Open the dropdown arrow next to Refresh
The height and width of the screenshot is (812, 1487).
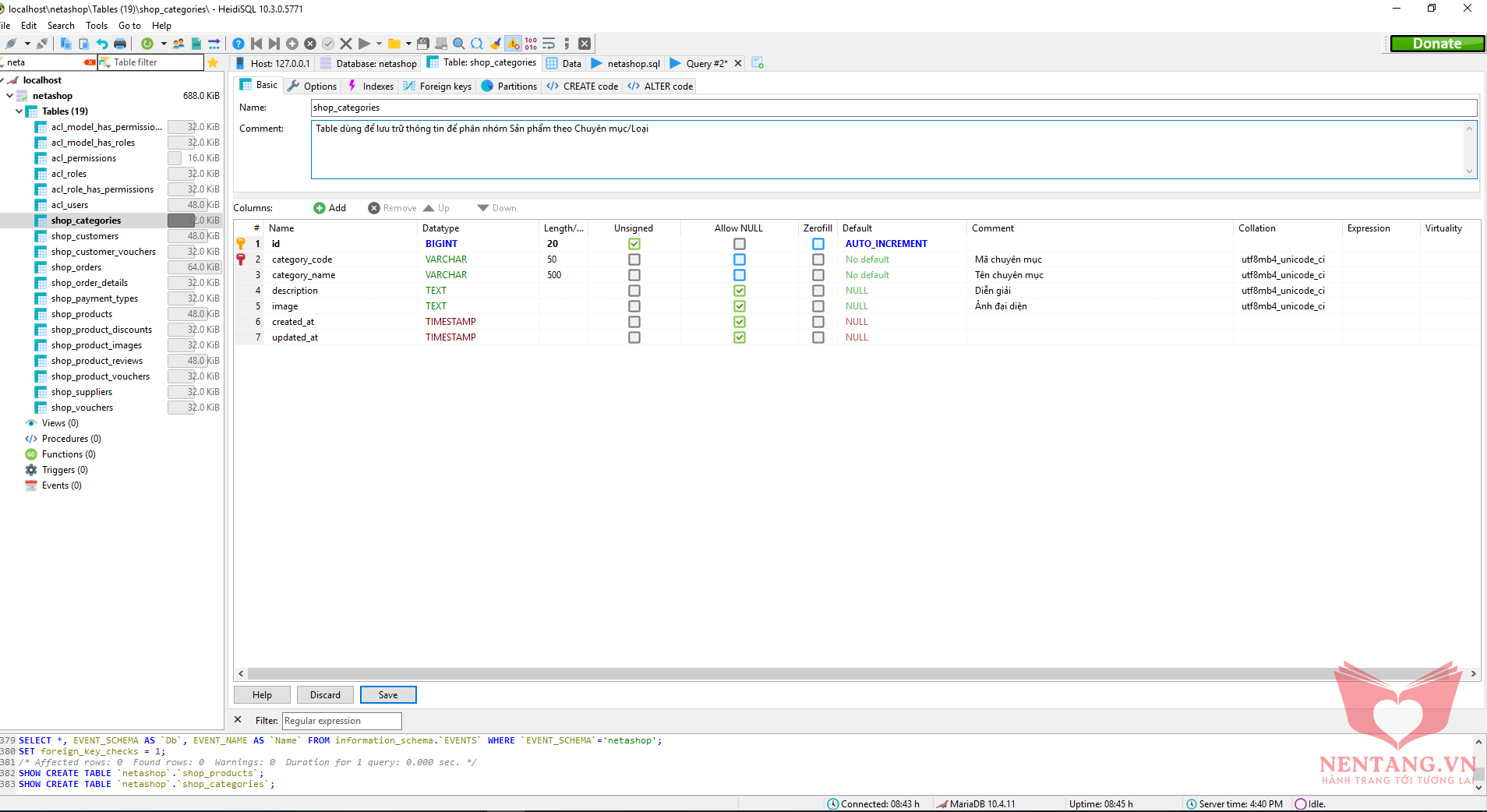pyautogui.click(x=164, y=44)
